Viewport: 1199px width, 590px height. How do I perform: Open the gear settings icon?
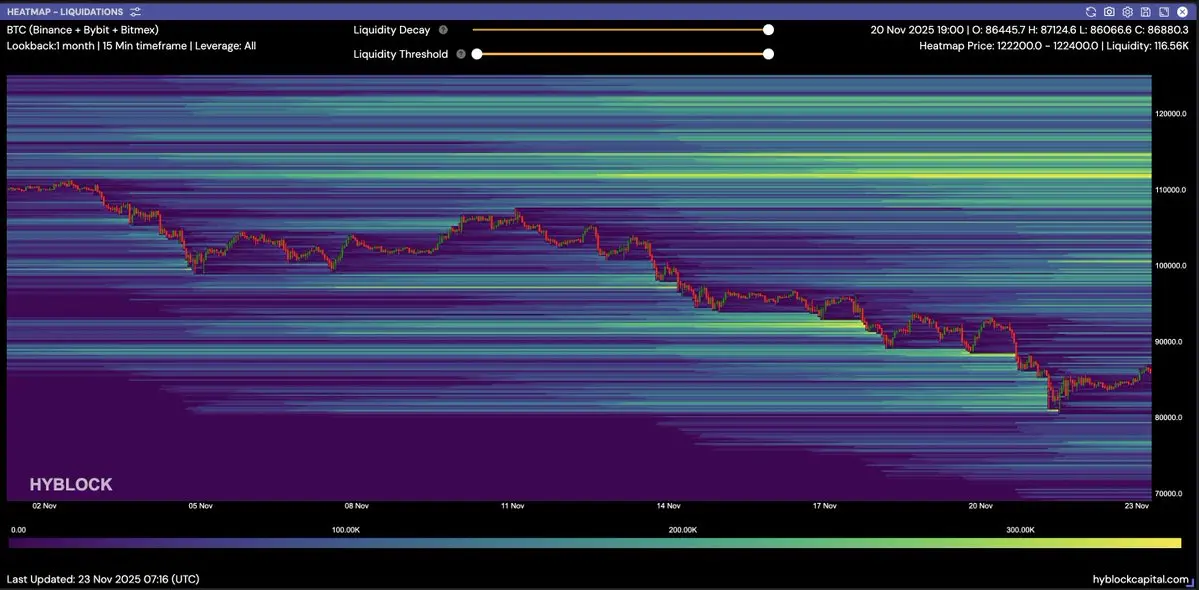tap(1127, 12)
